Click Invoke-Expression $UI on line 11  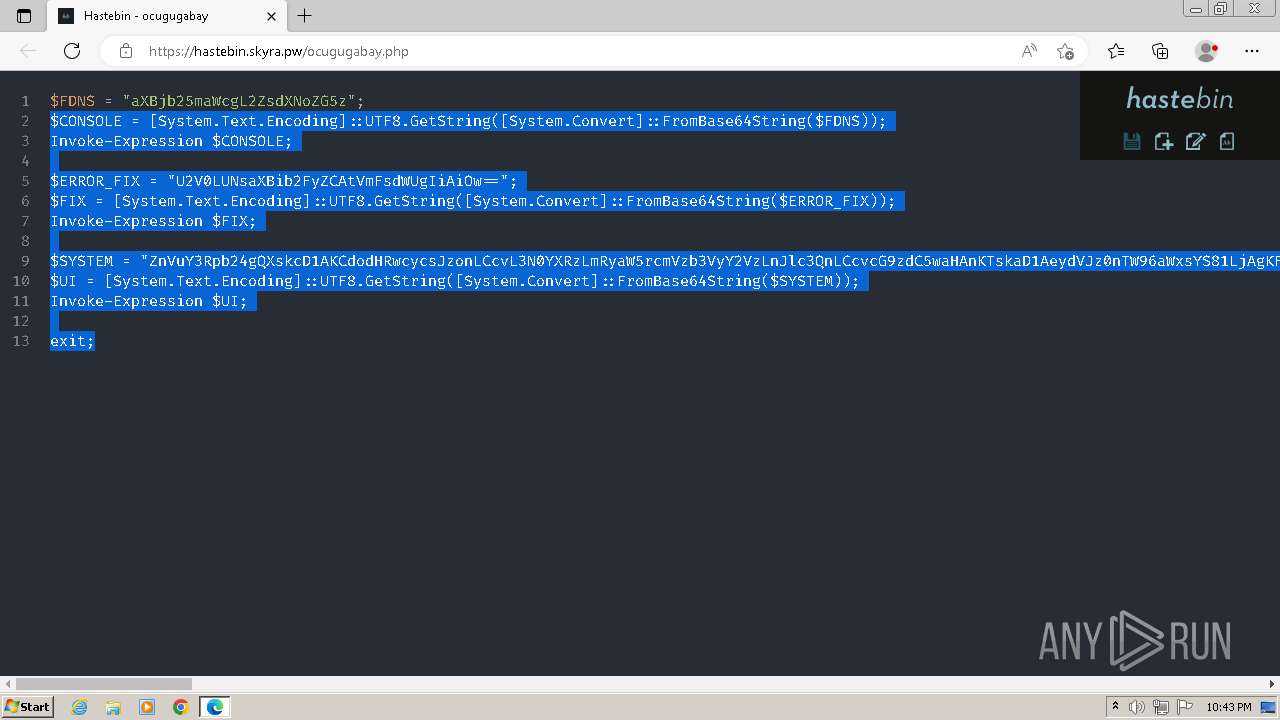tap(149, 301)
